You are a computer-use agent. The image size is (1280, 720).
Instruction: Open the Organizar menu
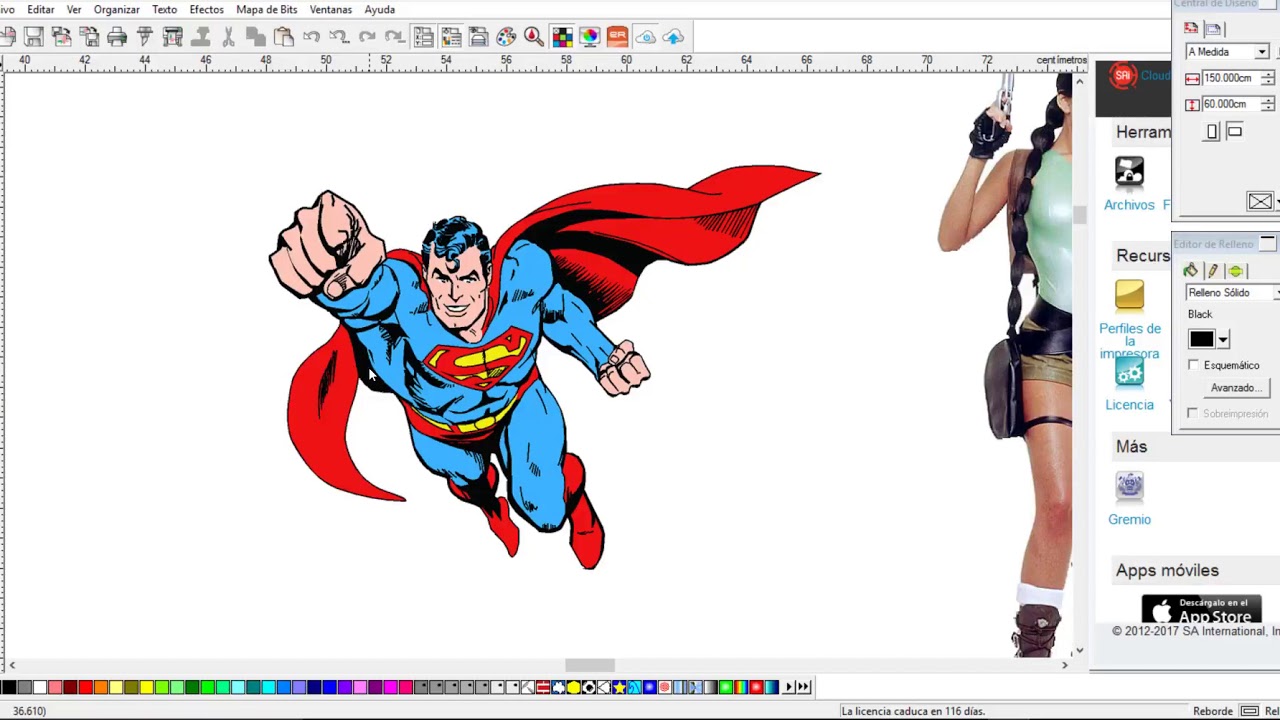pos(117,10)
